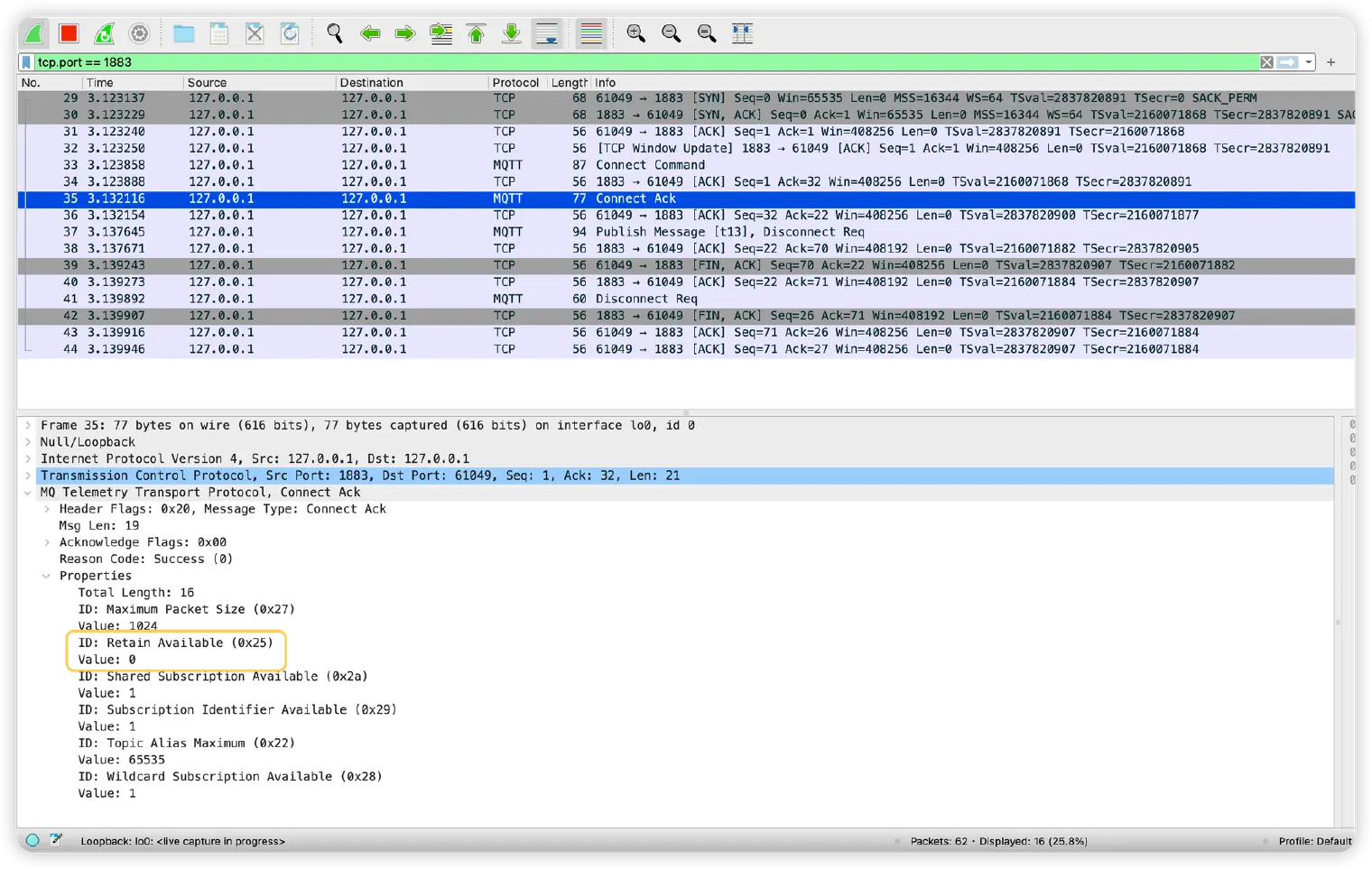Collapse MQ Telemetry Transport Protocol section

(x=28, y=493)
